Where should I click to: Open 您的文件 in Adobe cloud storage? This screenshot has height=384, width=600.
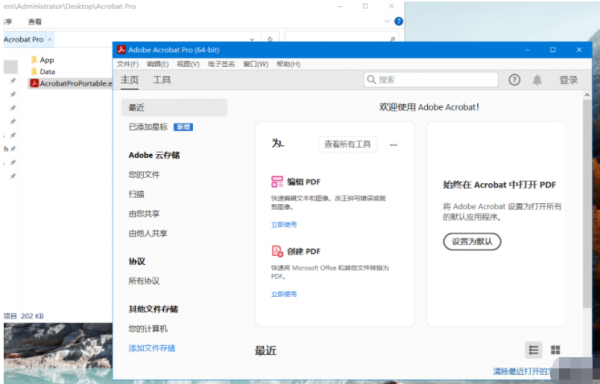(144, 175)
